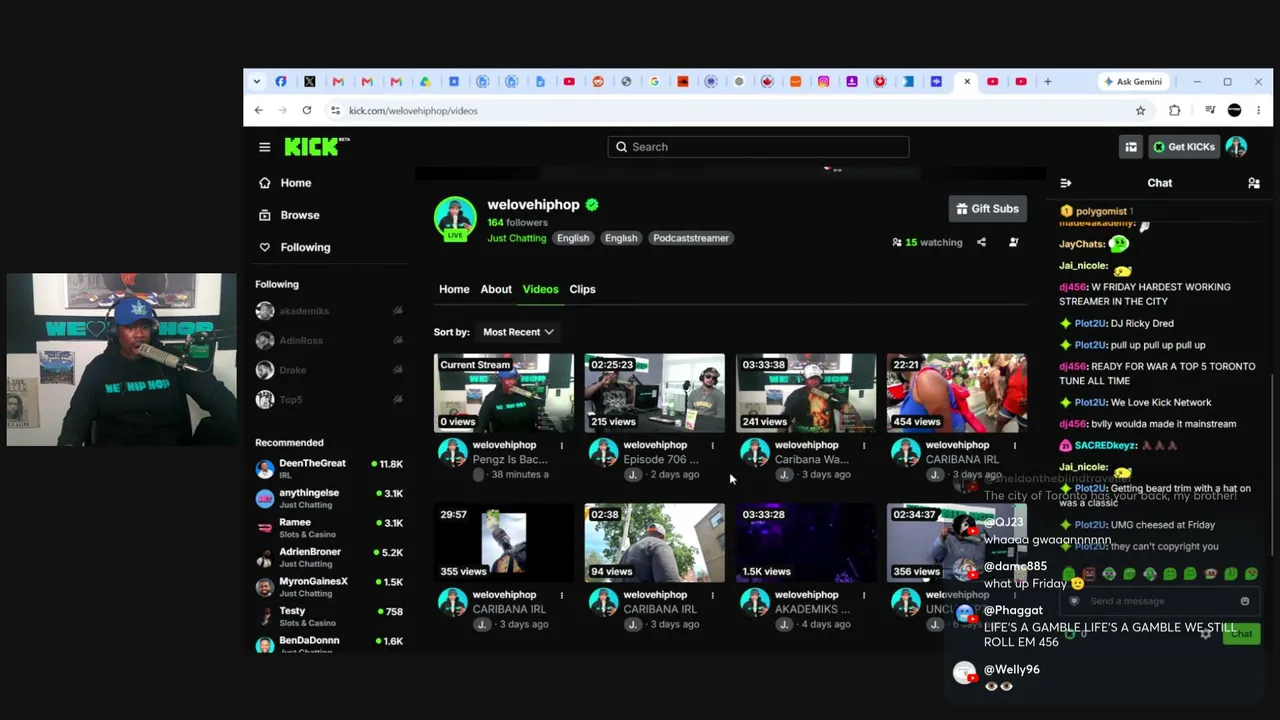This screenshot has height=720, width=1280.
Task: Expand the Most Recent sort dropdown
Action: [518, 332]
